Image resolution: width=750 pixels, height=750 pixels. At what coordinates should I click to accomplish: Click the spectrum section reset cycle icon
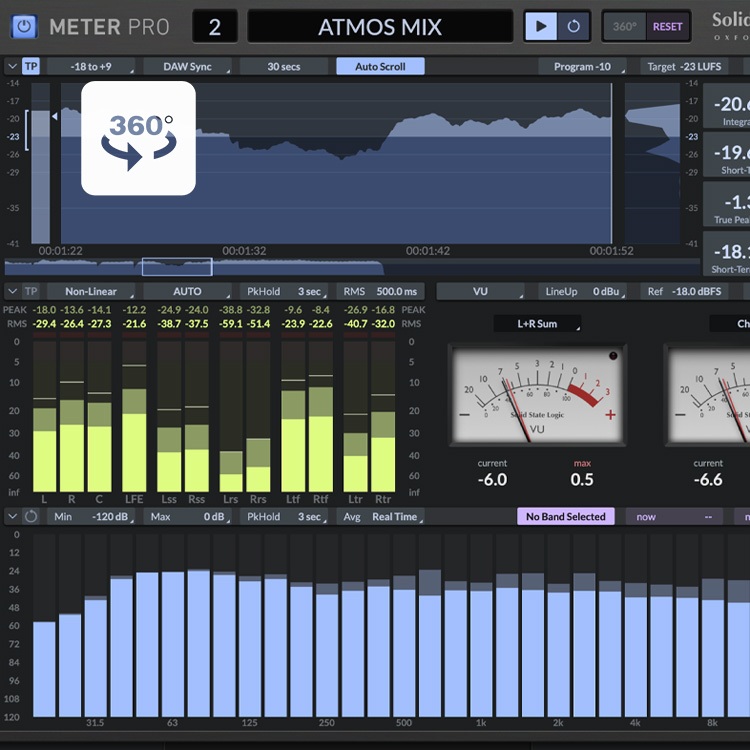(x=32, y=517)
